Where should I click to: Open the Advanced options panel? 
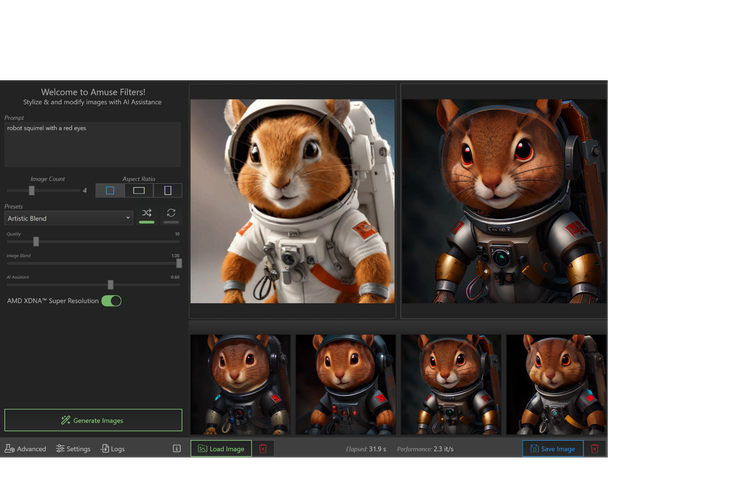click(26, 449)
